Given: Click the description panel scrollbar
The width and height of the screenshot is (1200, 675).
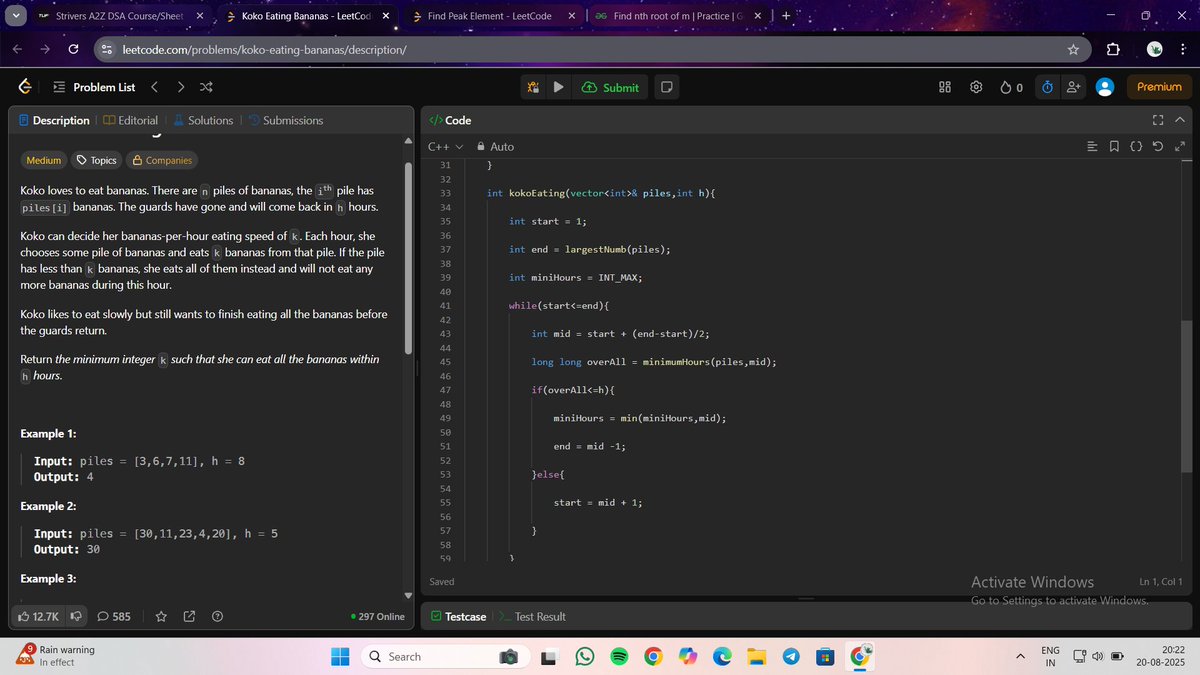Looking at the screenshot, I should point(407,257).
